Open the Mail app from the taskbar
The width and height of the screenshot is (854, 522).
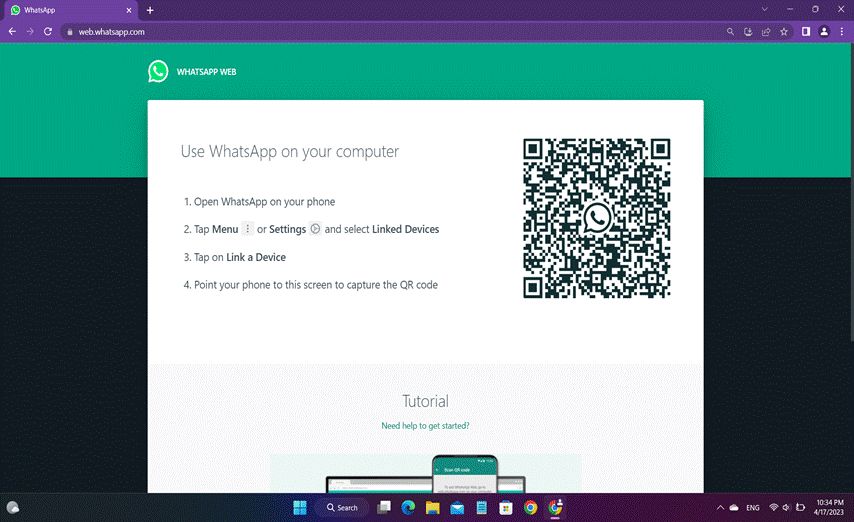click(x=457, y=507)
